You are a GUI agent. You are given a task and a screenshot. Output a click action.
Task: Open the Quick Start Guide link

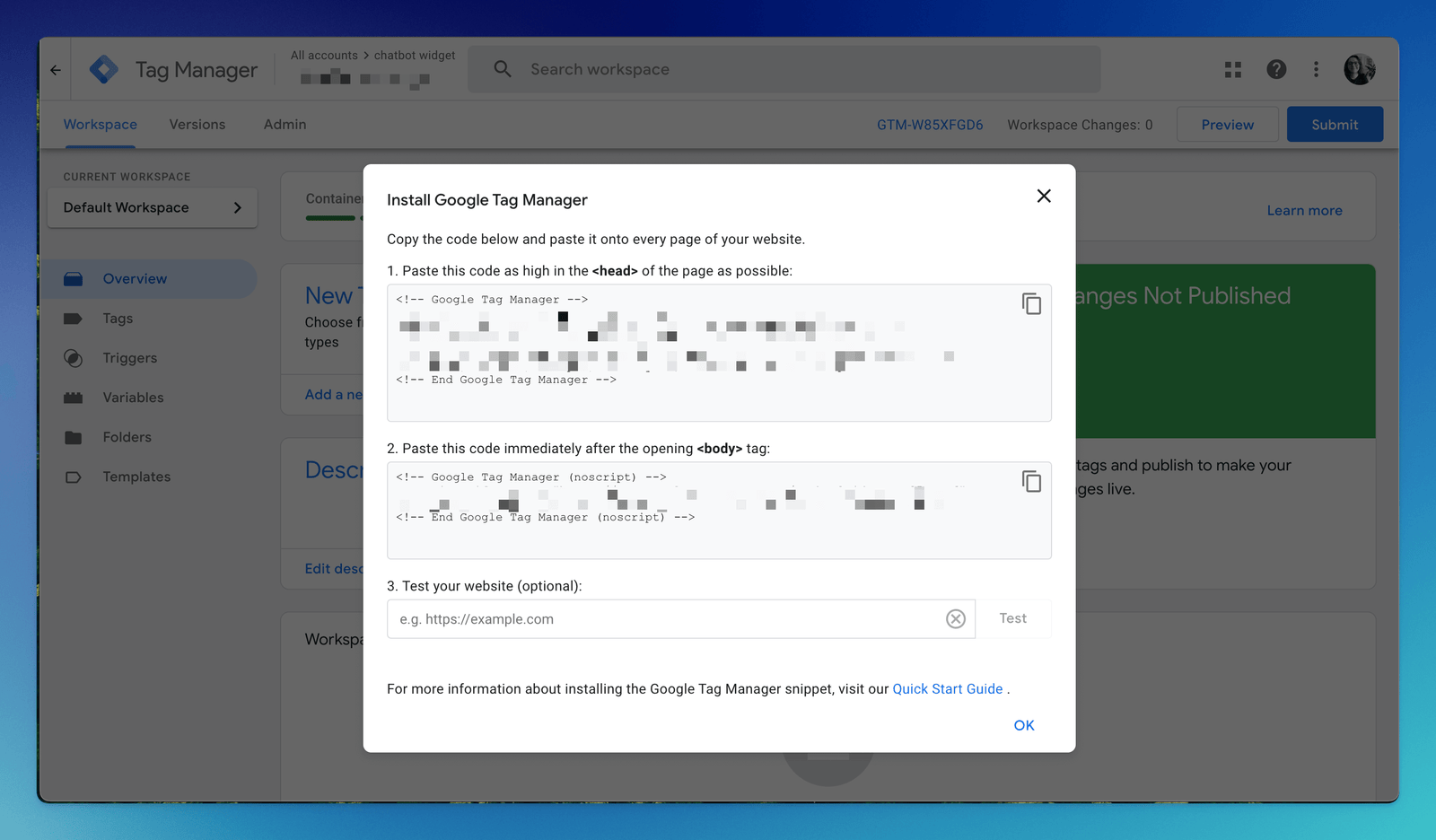point(947,689)
